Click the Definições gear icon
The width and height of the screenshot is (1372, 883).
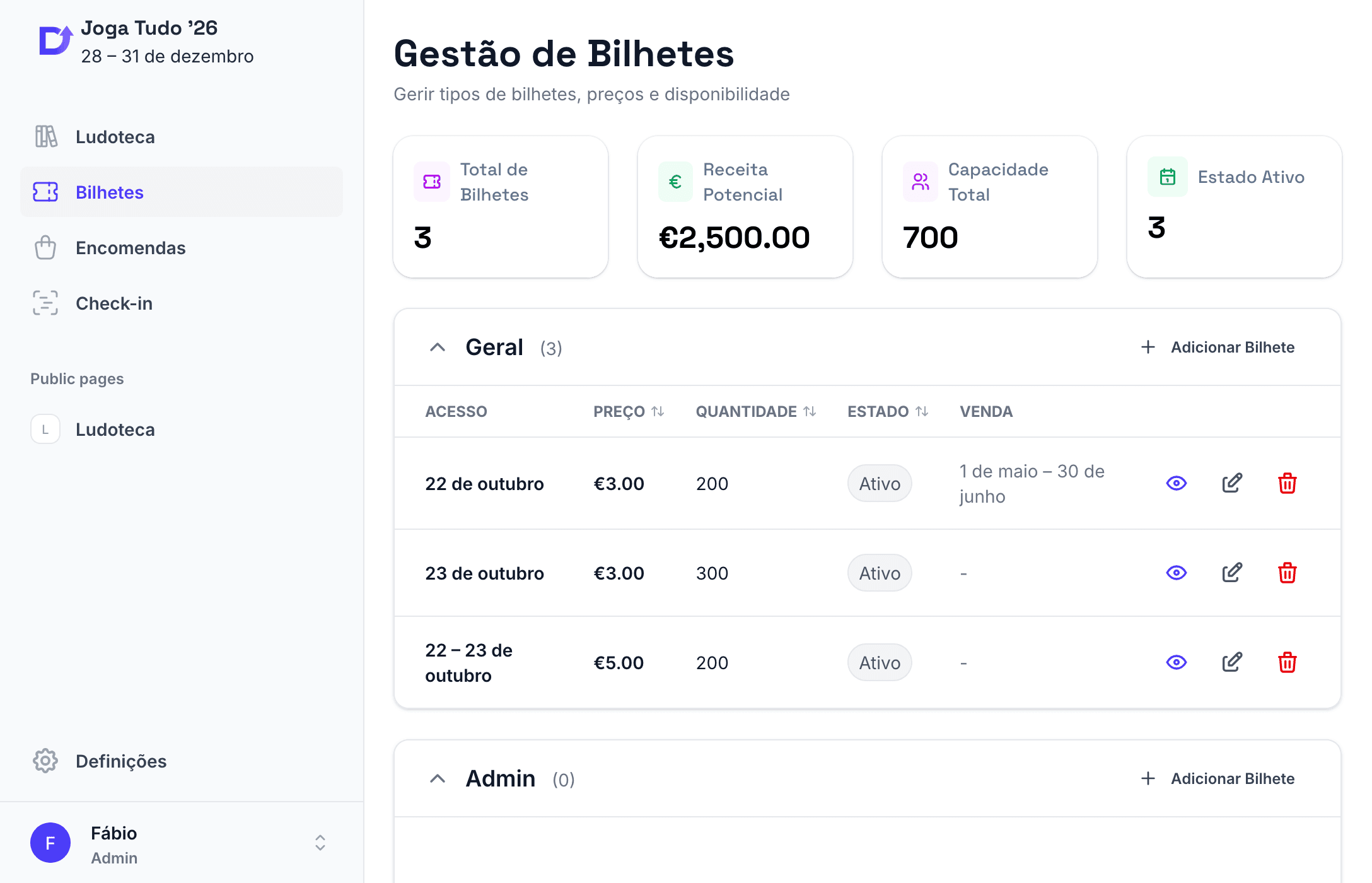(x=45, y=761)
